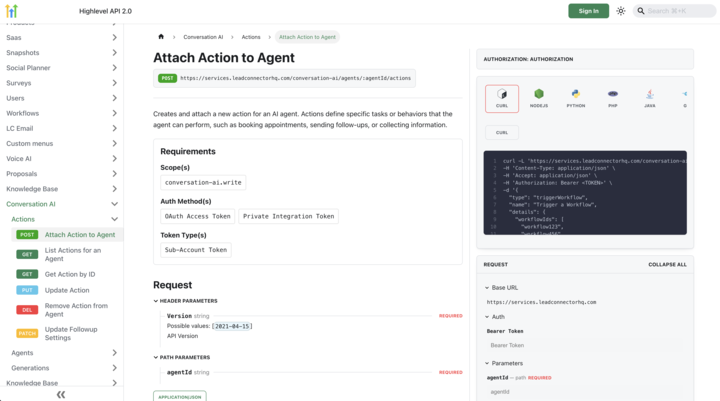Click Collapse All in Request panel

tap(667, 265)
